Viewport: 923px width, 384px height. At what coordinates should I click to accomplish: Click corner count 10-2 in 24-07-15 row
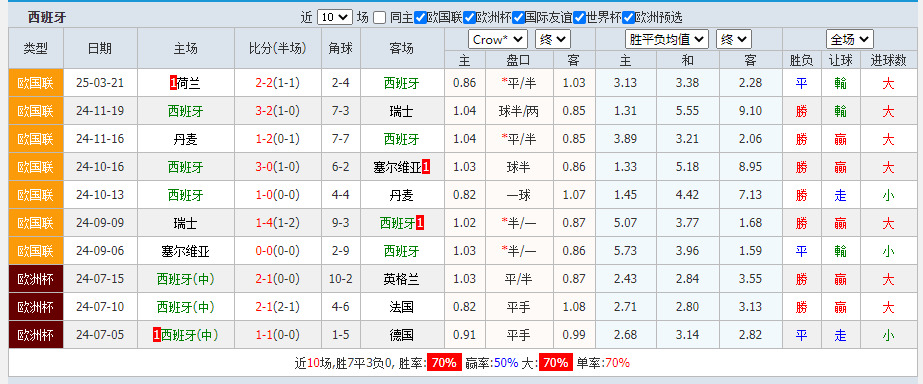[341, 279]
